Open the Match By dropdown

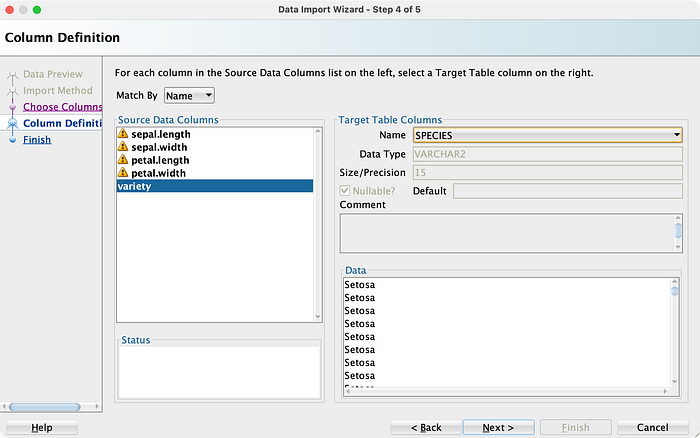(189, 95)
